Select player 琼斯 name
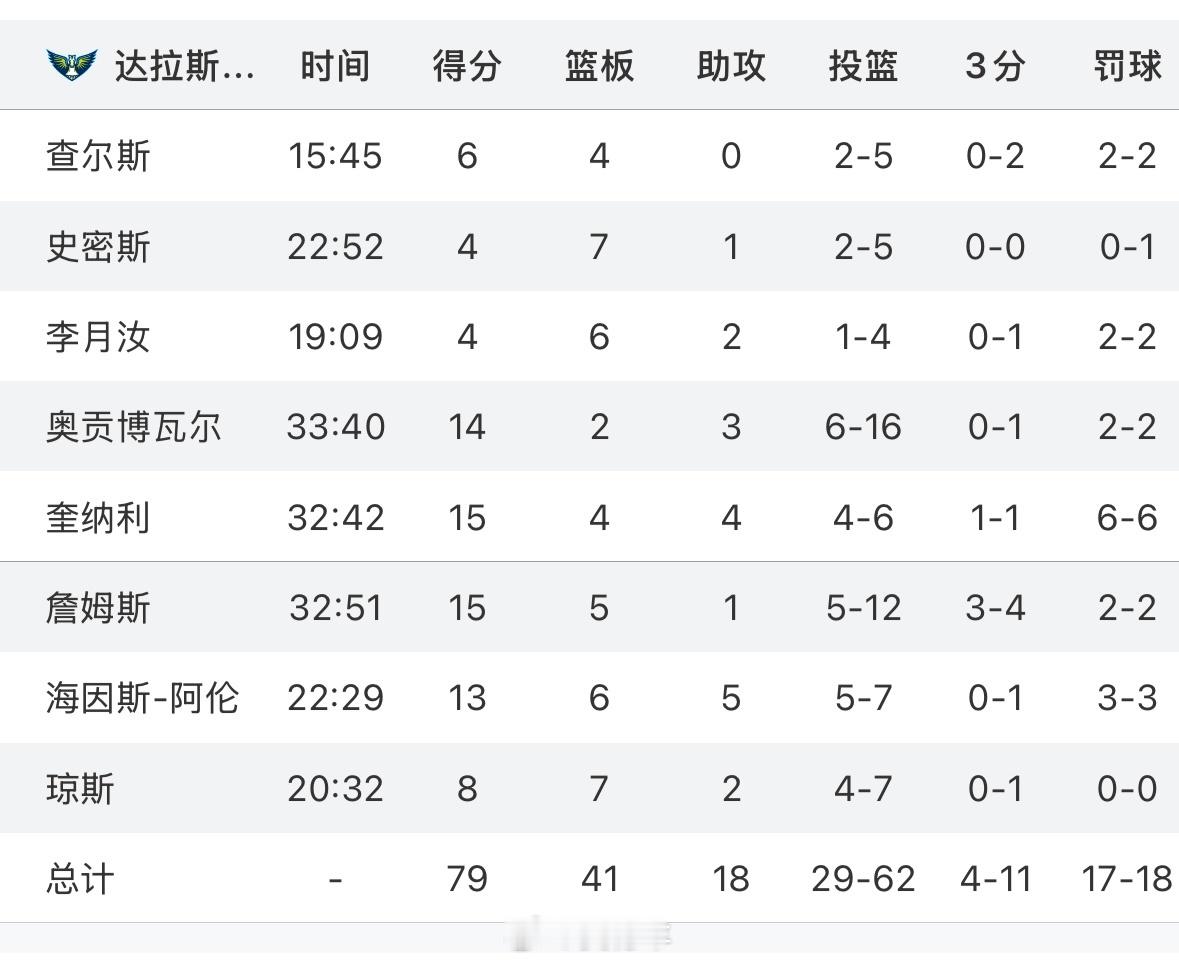The image size is (1179, 963). [x=80, y=789]
